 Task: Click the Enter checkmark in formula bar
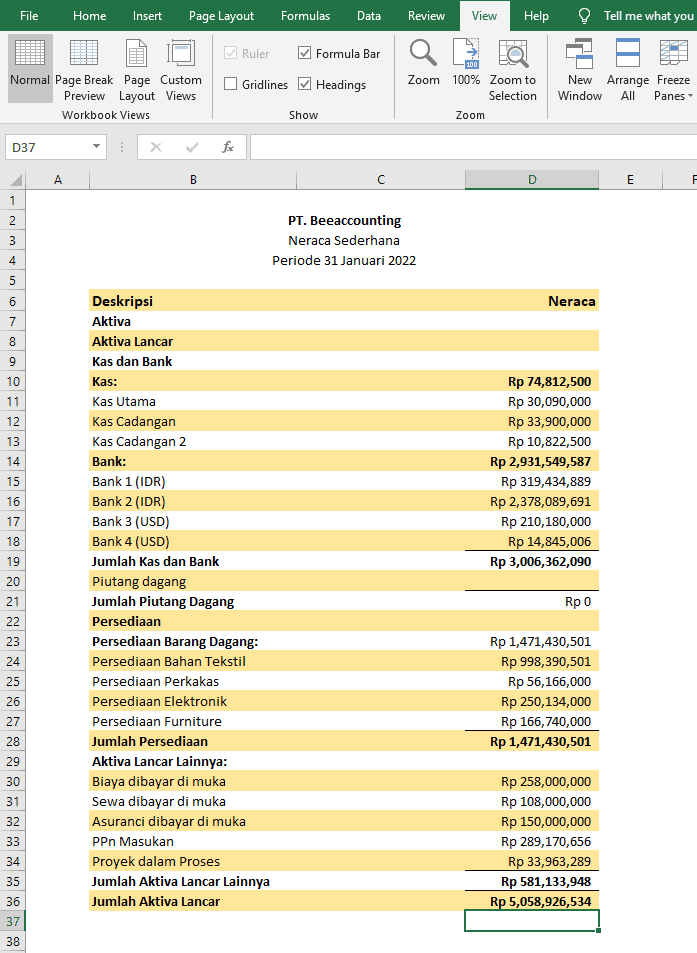pyautogui.click(x=192, y=147)
